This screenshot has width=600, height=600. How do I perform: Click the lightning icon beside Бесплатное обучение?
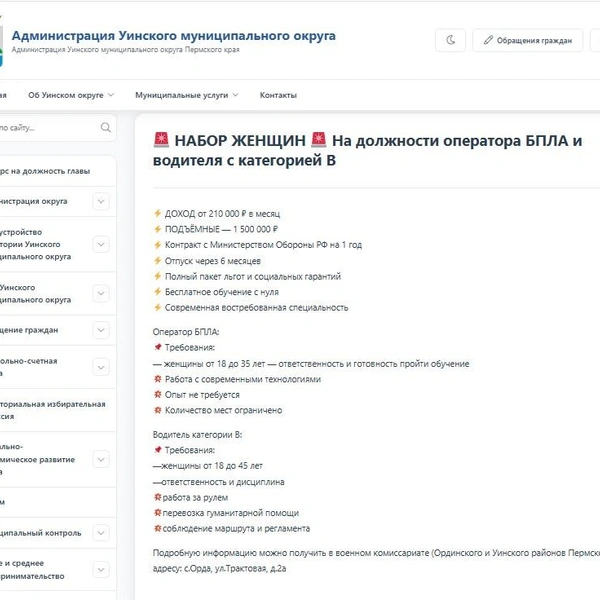point(157,292)
